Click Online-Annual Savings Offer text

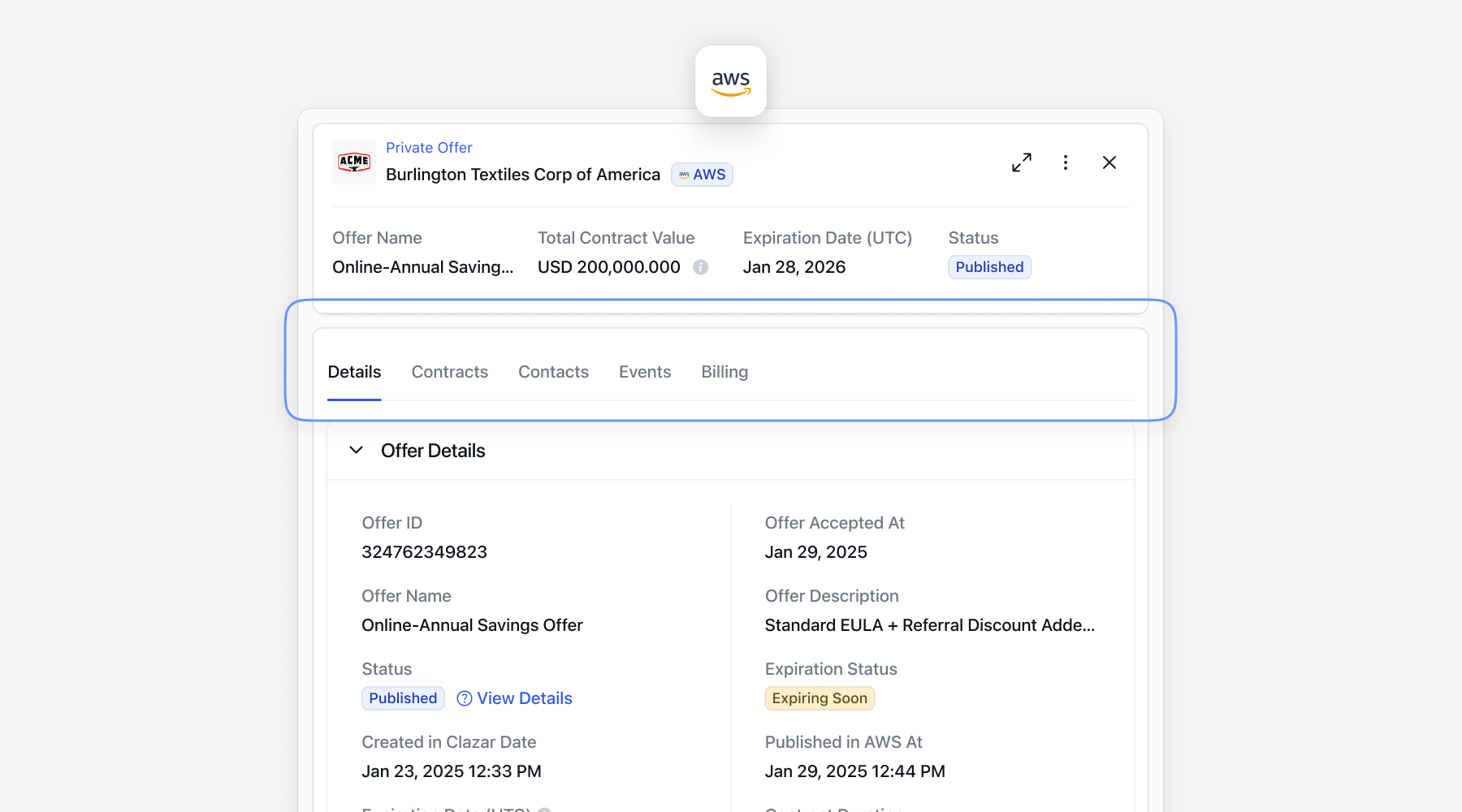click(473, 625)
